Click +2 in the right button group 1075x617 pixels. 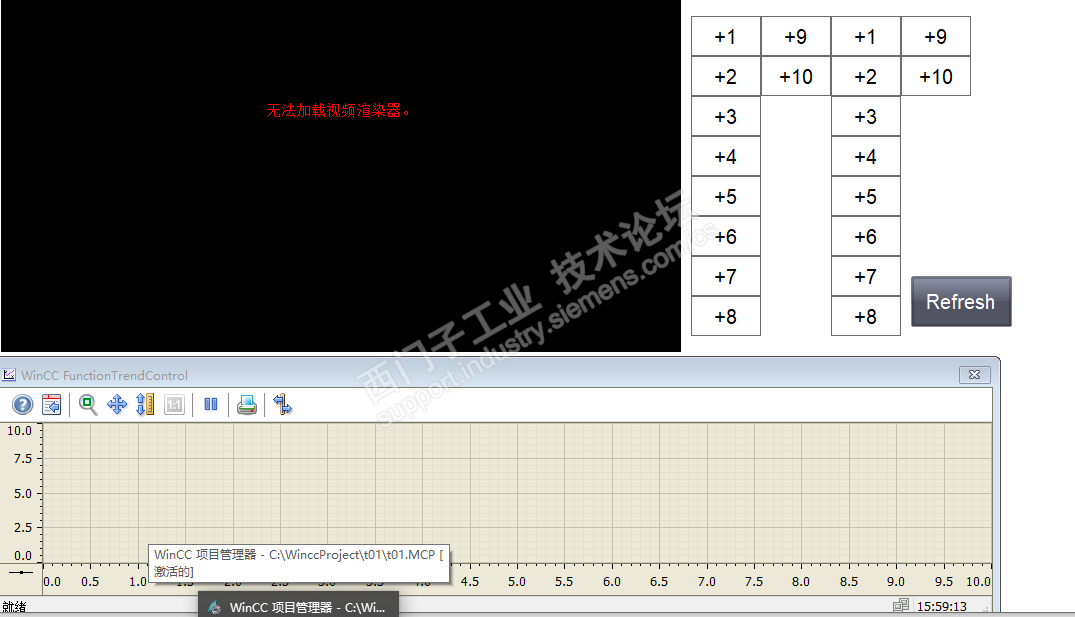pos(865,76)
